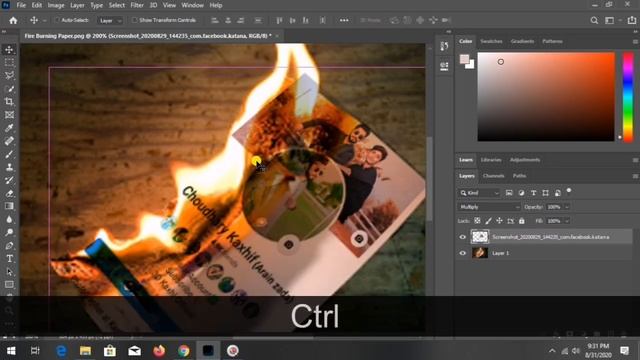This screenshot has width=640, height=360.
Task: Open the Fill value dropdown
Action: coord(567,221)
